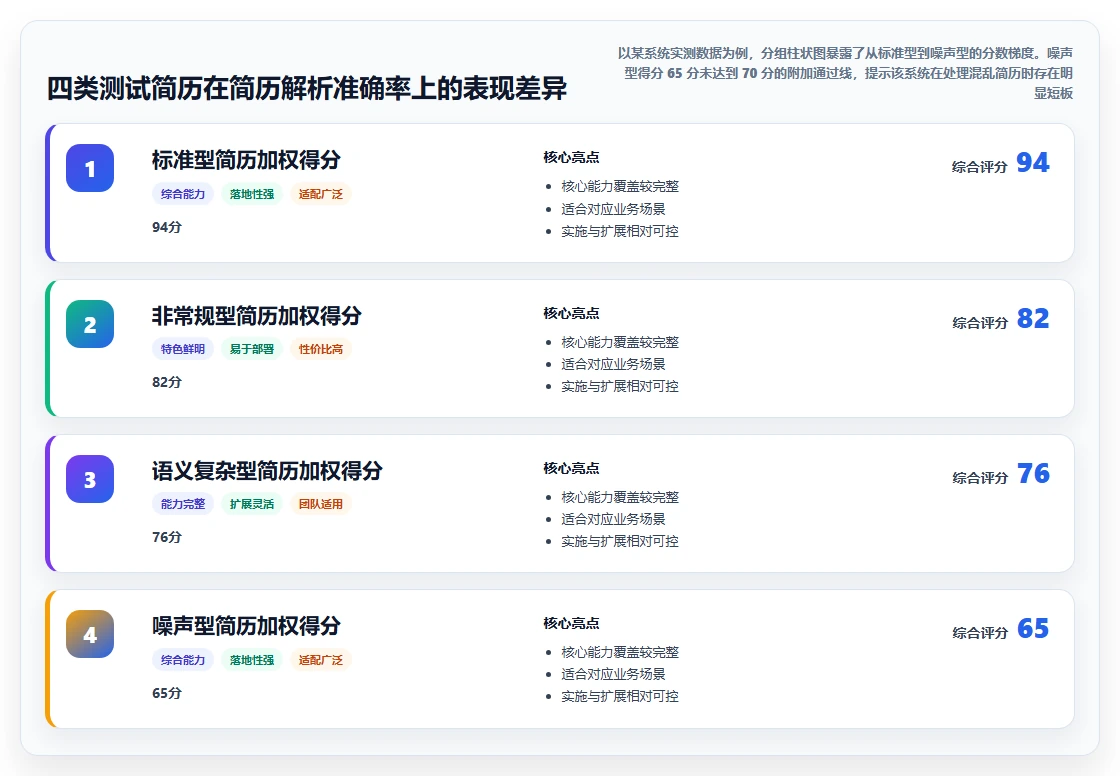Select the 噪声型简历加权得分 card title
The image size is (1120, 776).
coord(246,625)
